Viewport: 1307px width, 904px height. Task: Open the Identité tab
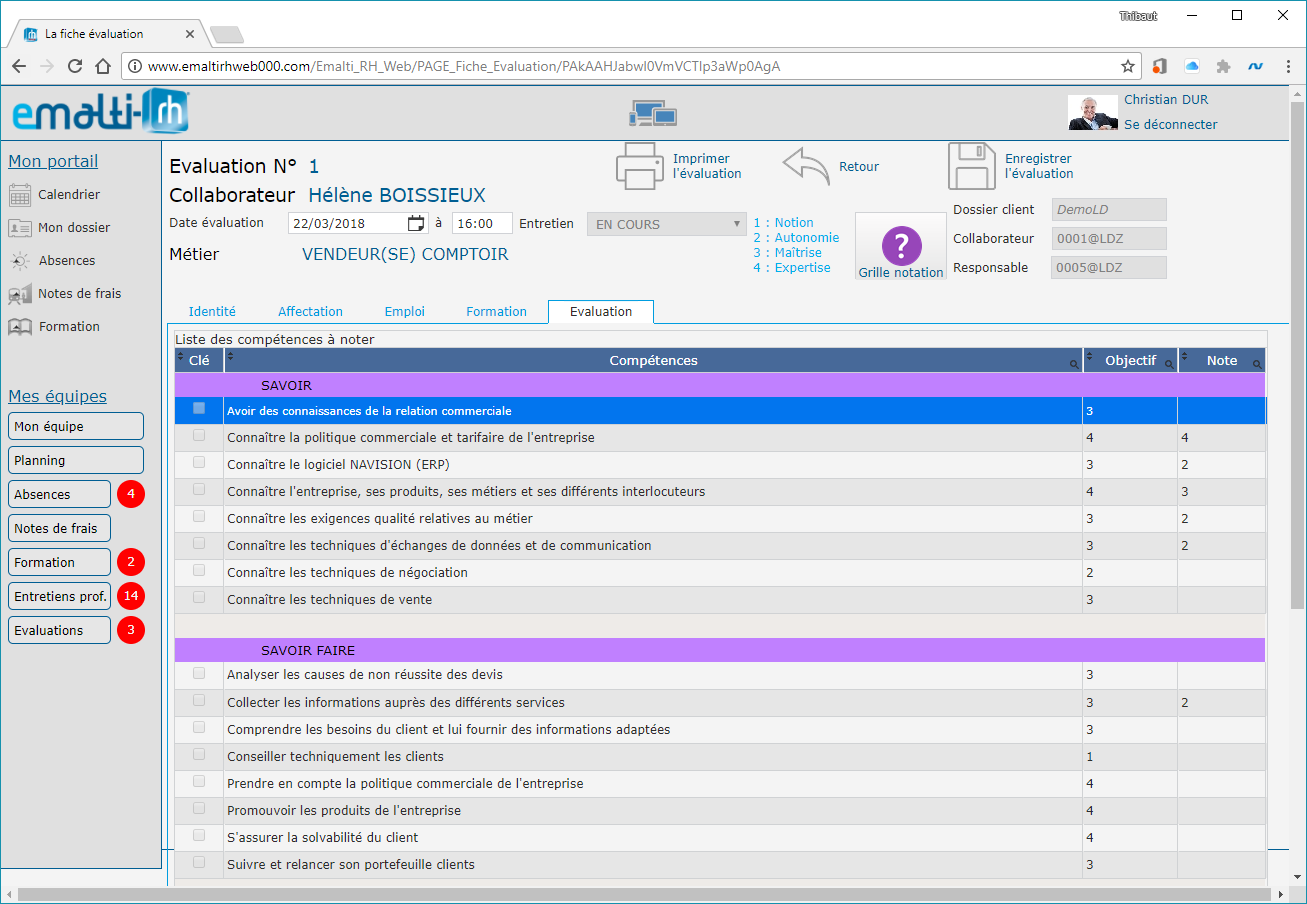pyautogui.click(x=212, y=312)
